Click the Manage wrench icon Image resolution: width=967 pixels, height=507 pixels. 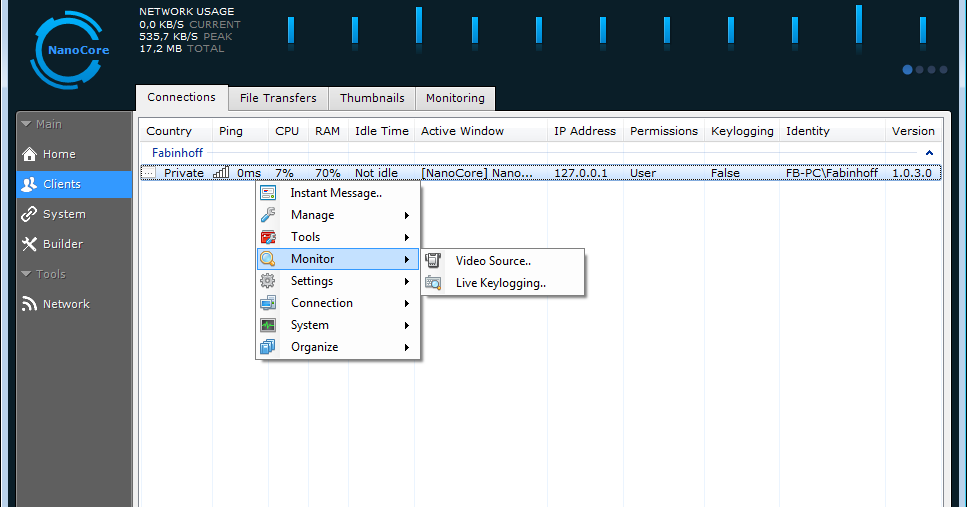point(268,215)
